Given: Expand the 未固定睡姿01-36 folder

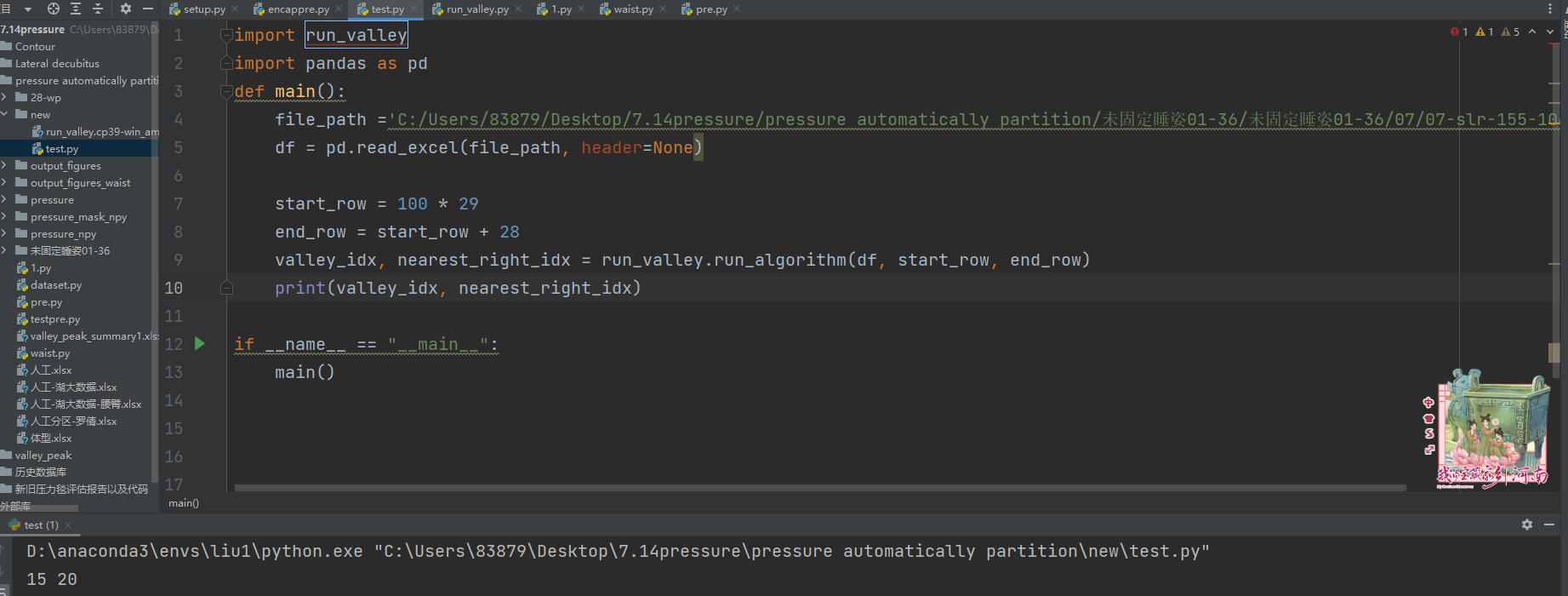Looking at the screenshot, I should 4,250.
